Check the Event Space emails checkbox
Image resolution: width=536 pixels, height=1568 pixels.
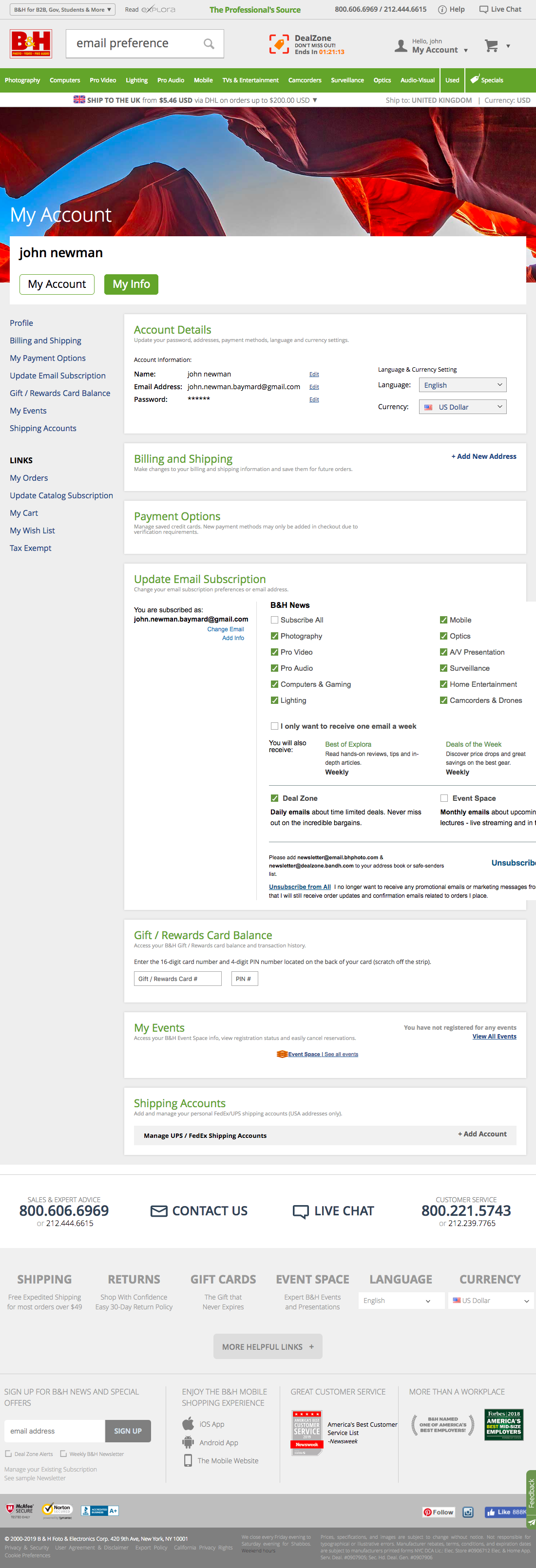click(444, 798)
